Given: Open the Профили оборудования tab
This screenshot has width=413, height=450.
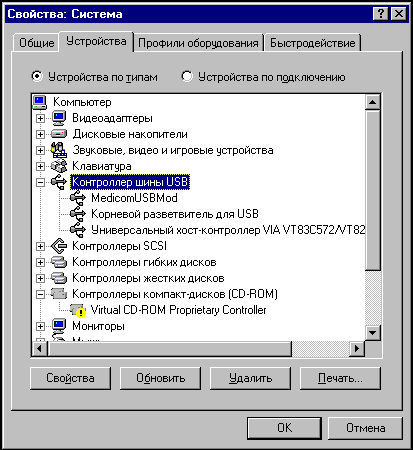Looking at the screenshot, I should pos(198,43).
